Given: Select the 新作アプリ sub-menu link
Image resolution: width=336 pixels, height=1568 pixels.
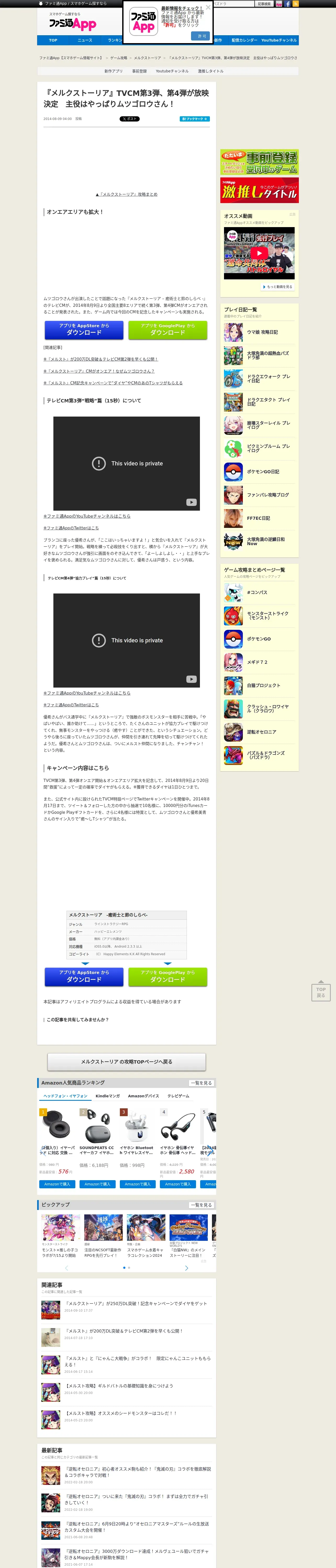Looking at the screenshot, I should tap(113, 71).
